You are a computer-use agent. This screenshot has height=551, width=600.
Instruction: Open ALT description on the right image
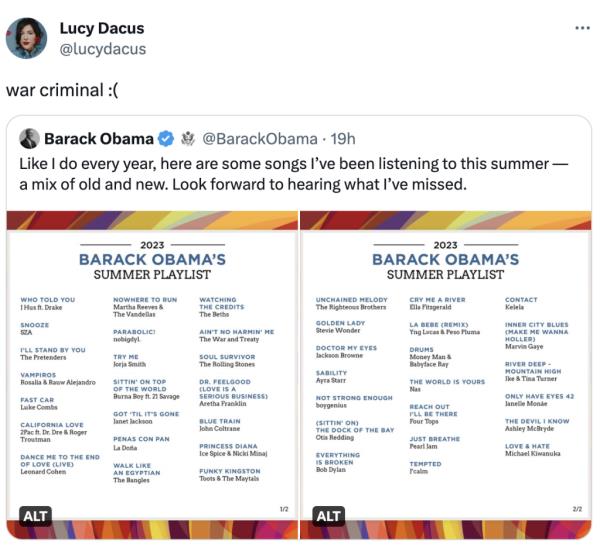328,516
